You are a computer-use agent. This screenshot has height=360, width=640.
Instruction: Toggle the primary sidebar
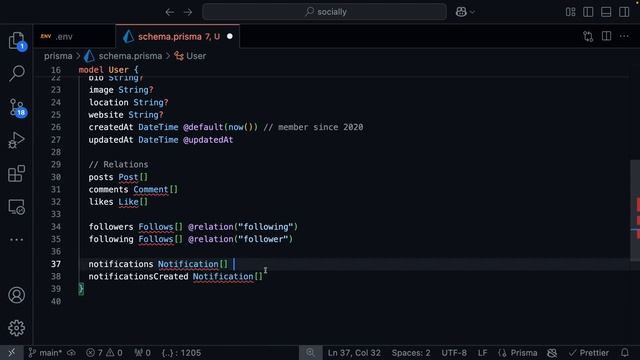coord(588,12)
